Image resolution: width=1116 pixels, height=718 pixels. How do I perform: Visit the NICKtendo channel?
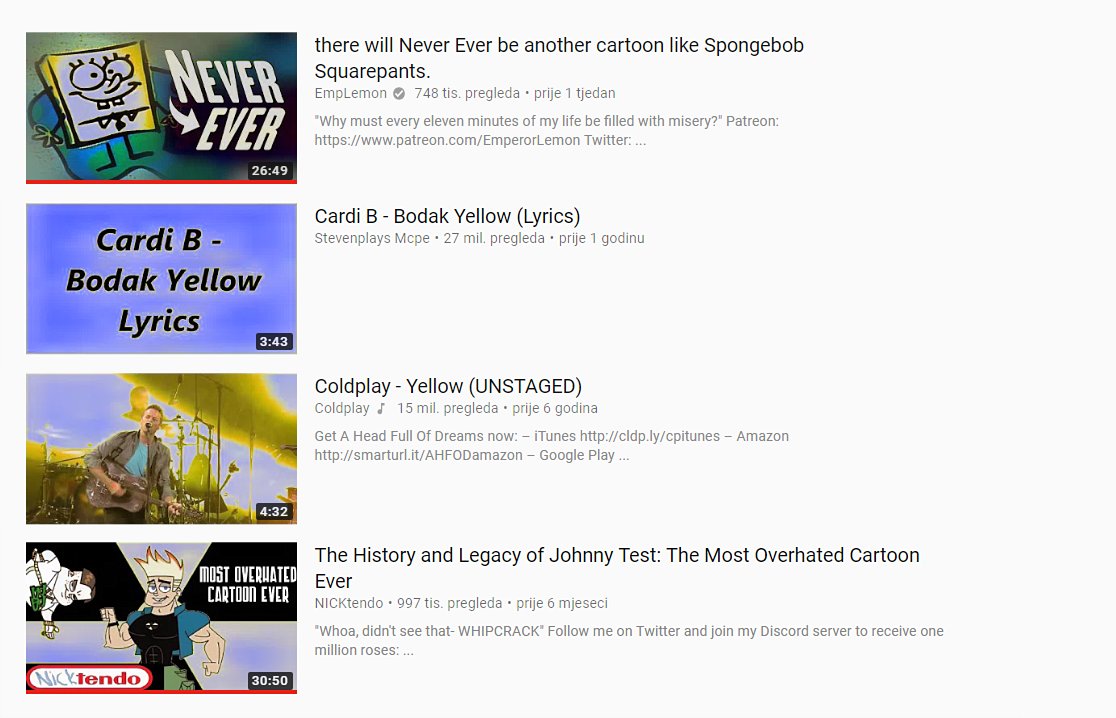(x=349, y=603)
